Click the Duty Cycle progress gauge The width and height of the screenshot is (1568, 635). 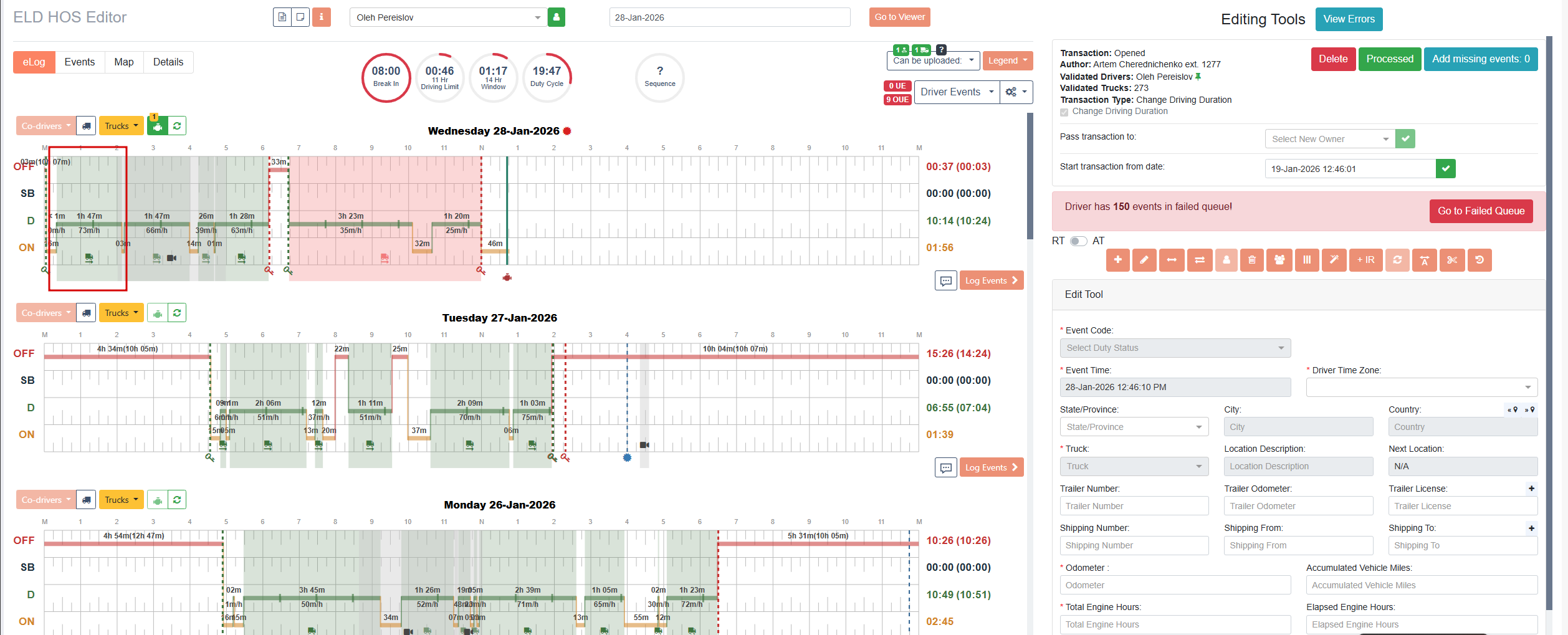pos(547,78)
